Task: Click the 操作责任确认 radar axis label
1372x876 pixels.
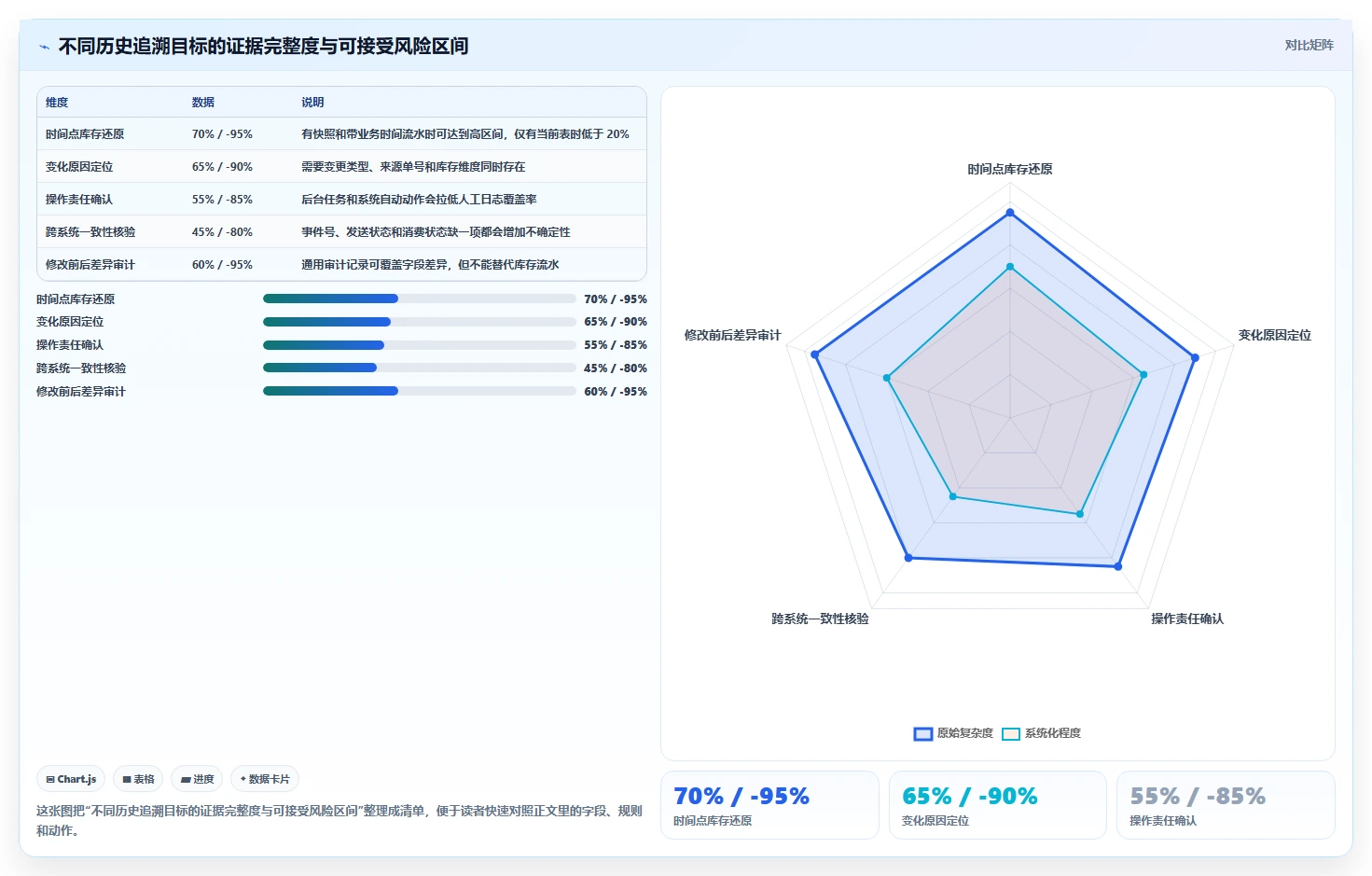Action: click(x=1187, y=619)
